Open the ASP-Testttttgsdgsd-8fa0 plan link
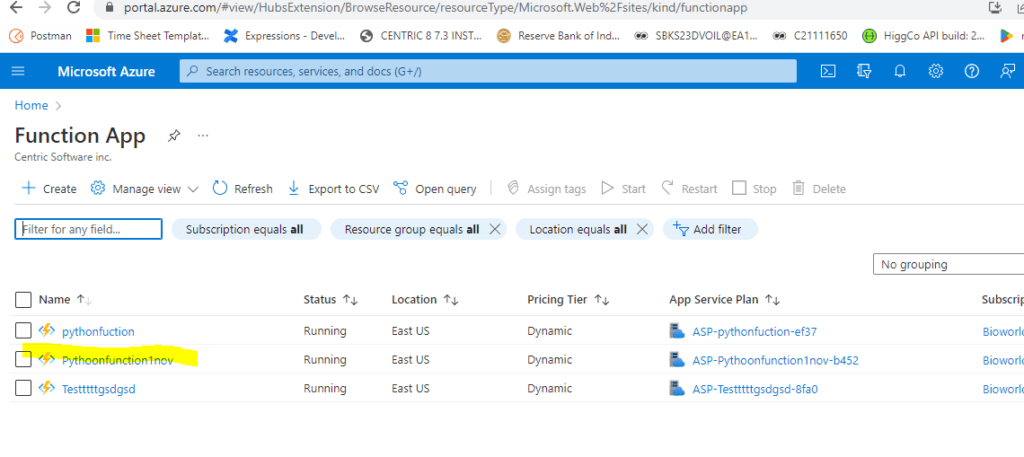Image resolution: width=1024 pixels, height=457 pixels. click(x=755, y=389)
